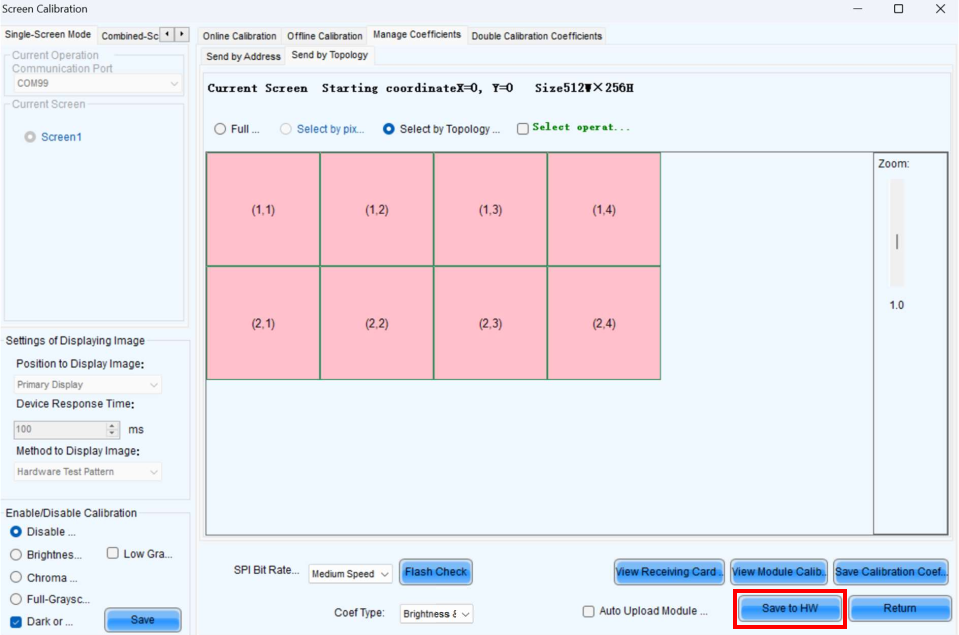Click the Save to HW button
This screenshot has width=959, height=635.
[x=789, y=608]
